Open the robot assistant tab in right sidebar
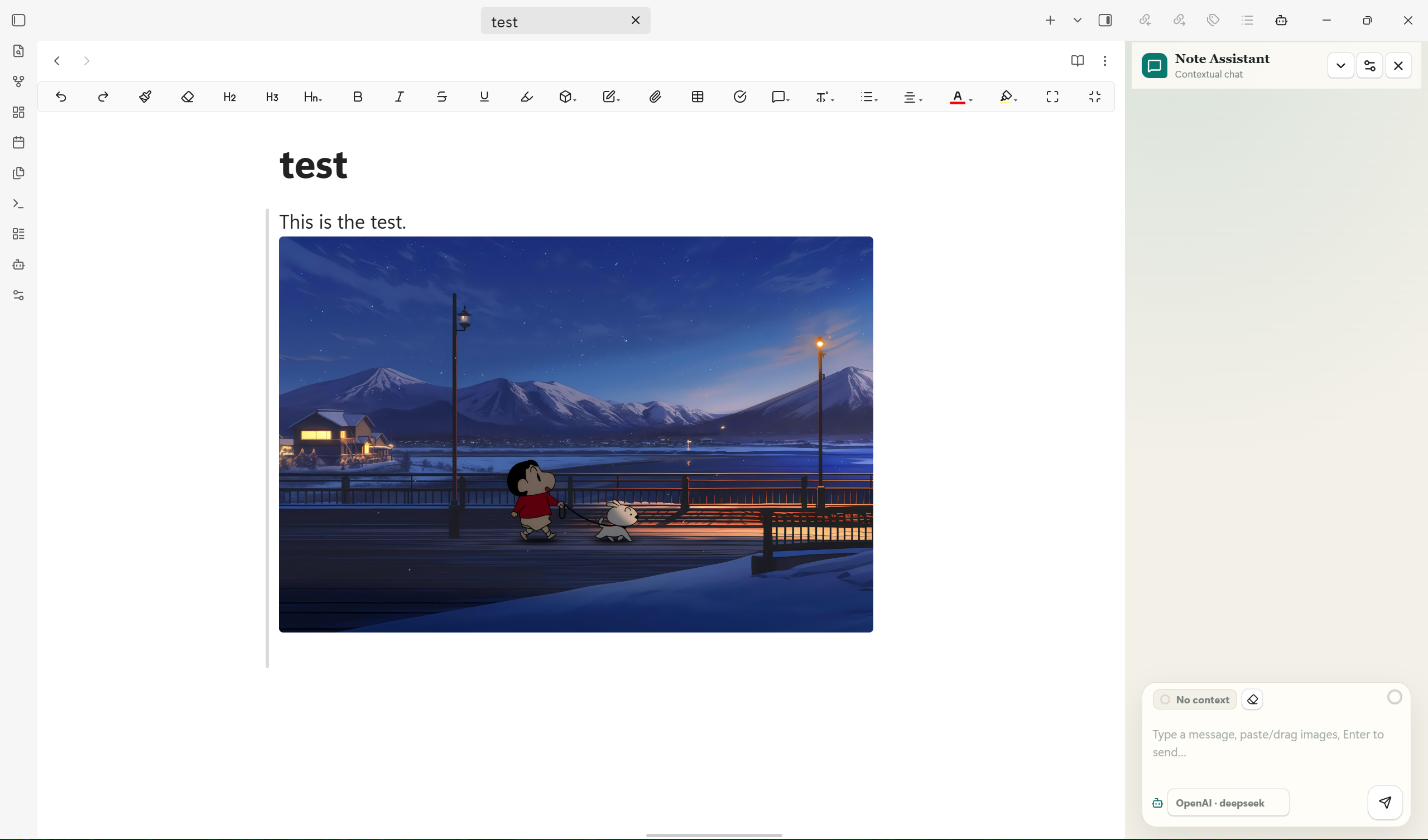The image size is (1428, 840). (x=1281, y=21)
